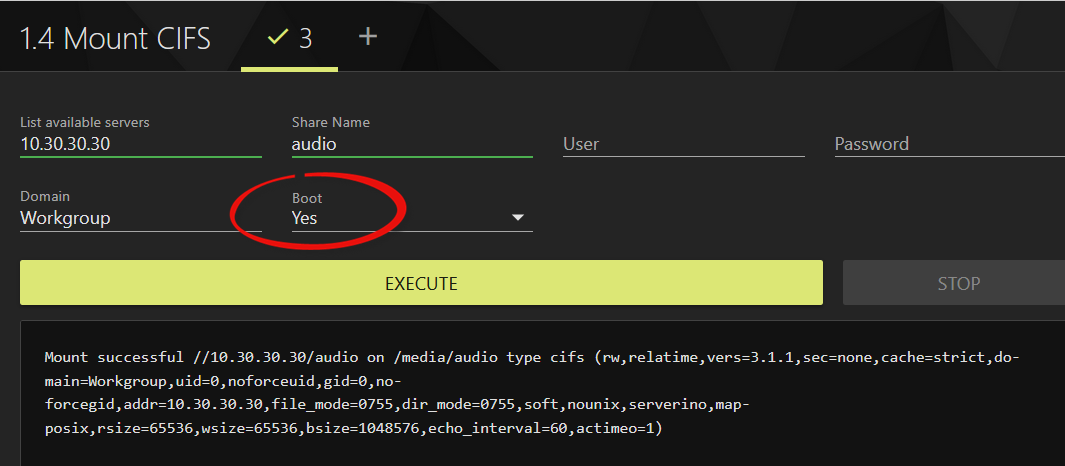The height and width of the screenshot is (466, 1065).
Task: Click the Domain label text
Action: pos(45,197)
